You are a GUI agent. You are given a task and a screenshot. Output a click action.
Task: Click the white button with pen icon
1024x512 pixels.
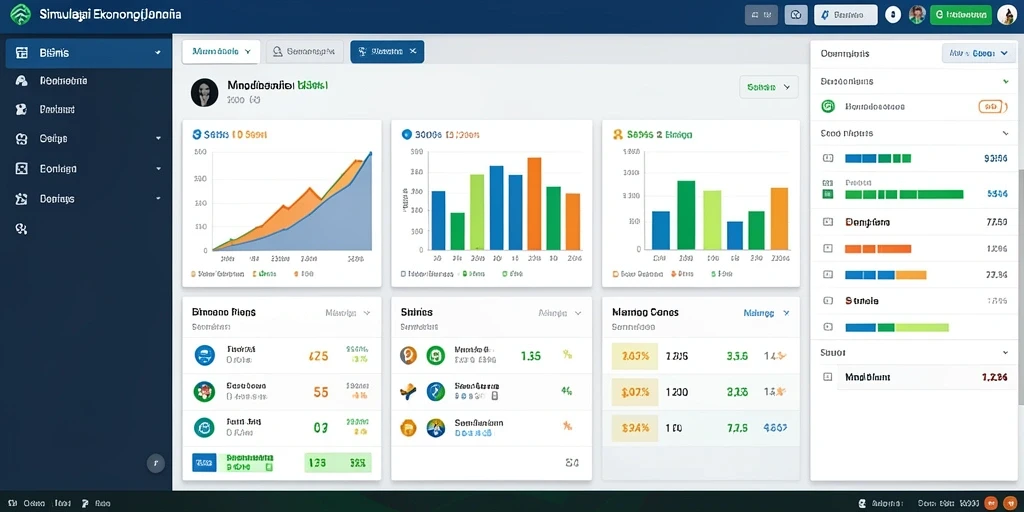[x=846, y=14]
